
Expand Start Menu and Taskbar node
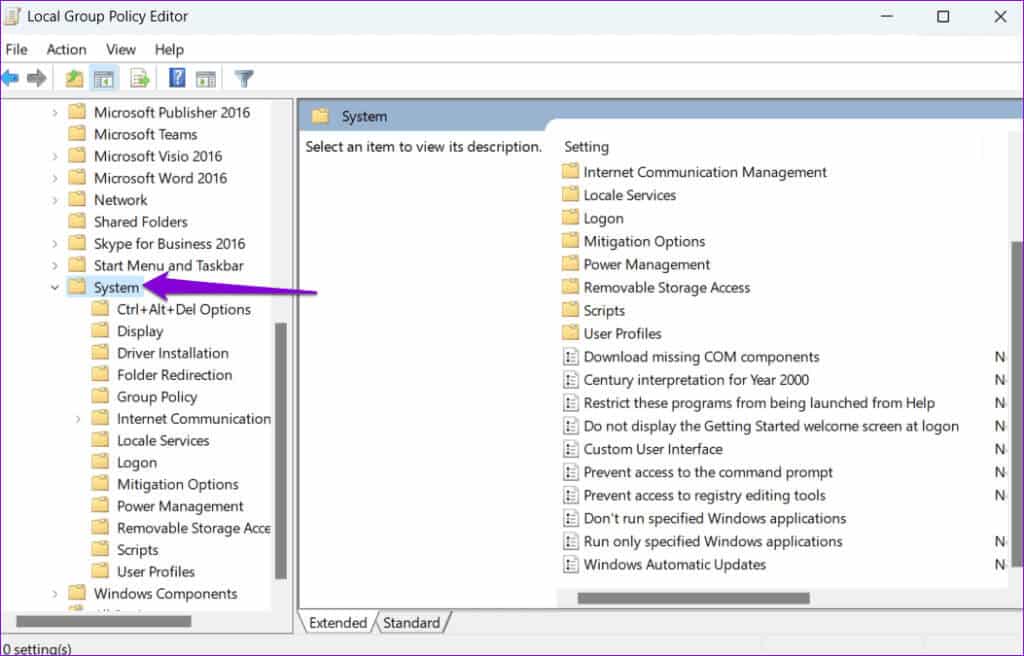click(x=55, y=266)
